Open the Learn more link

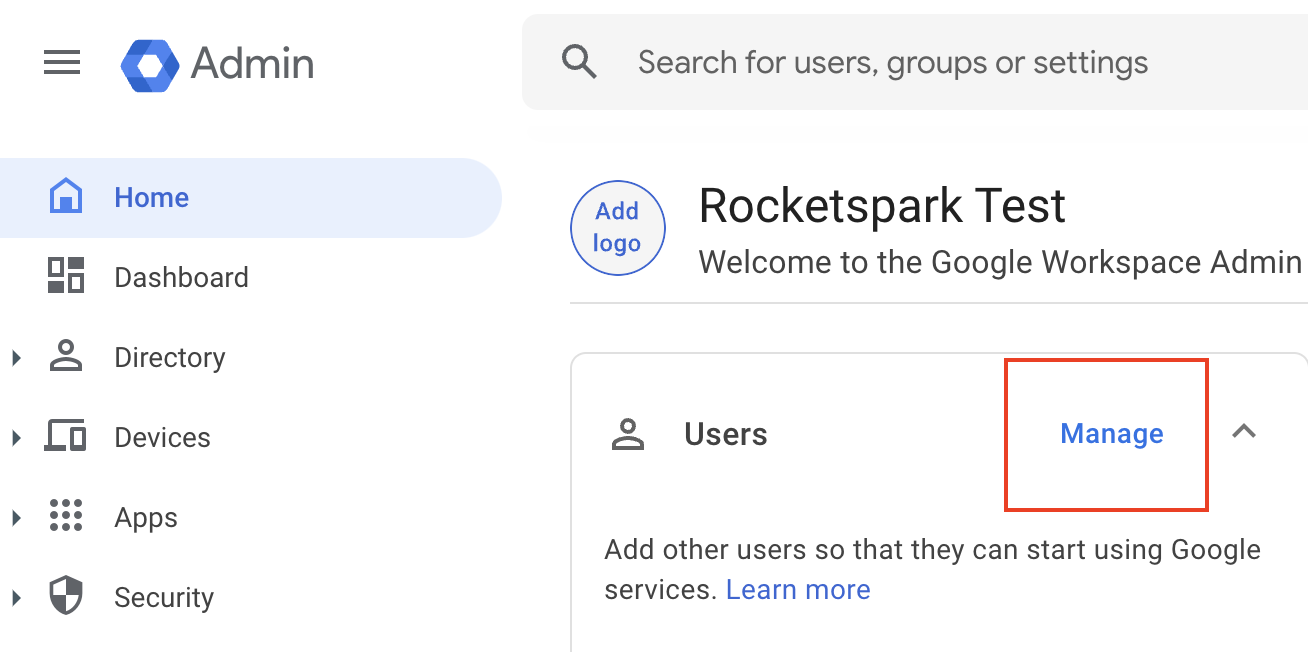(x=798, y=590)
